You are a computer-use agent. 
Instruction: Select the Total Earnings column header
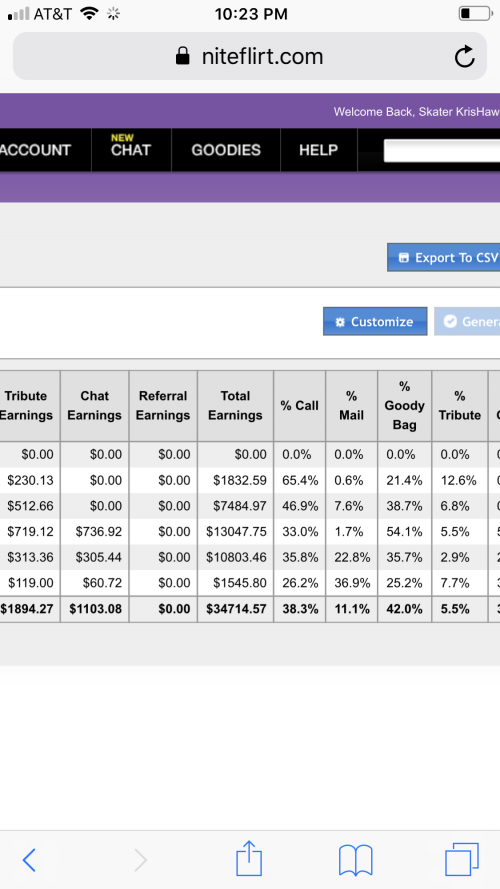235,405
